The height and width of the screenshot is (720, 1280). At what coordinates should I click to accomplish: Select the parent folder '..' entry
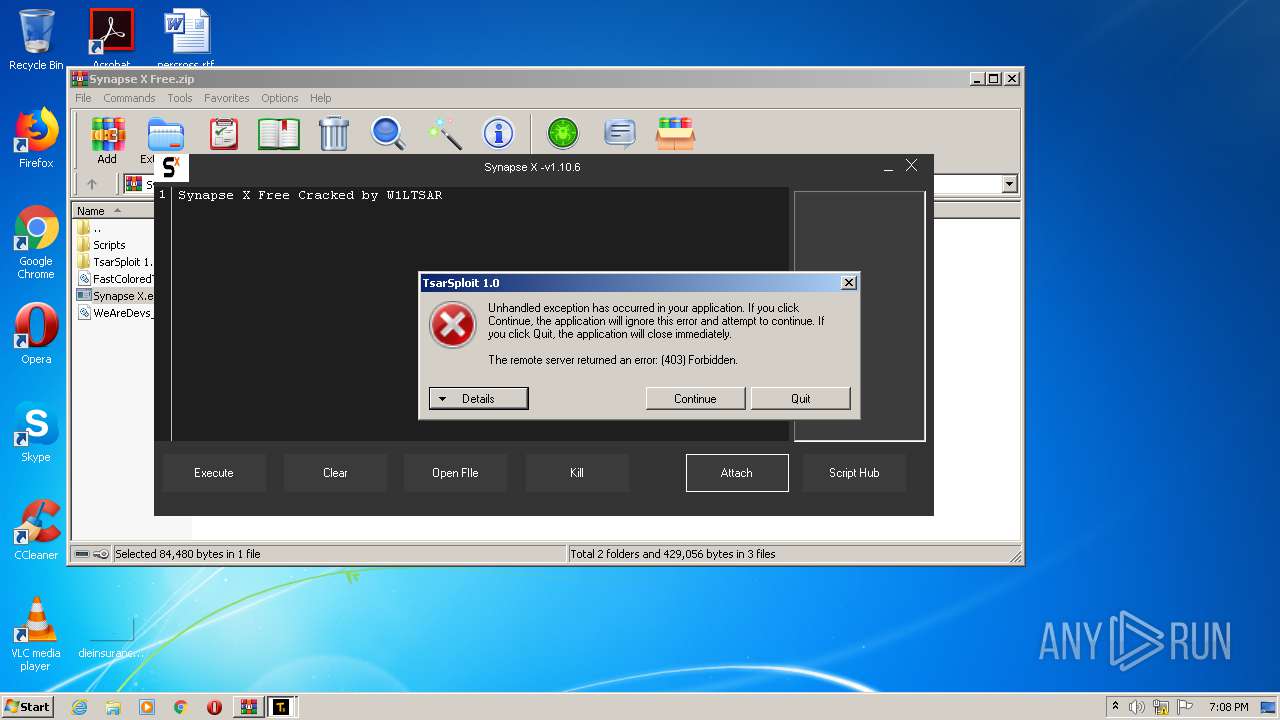click(x=97, y=228)
